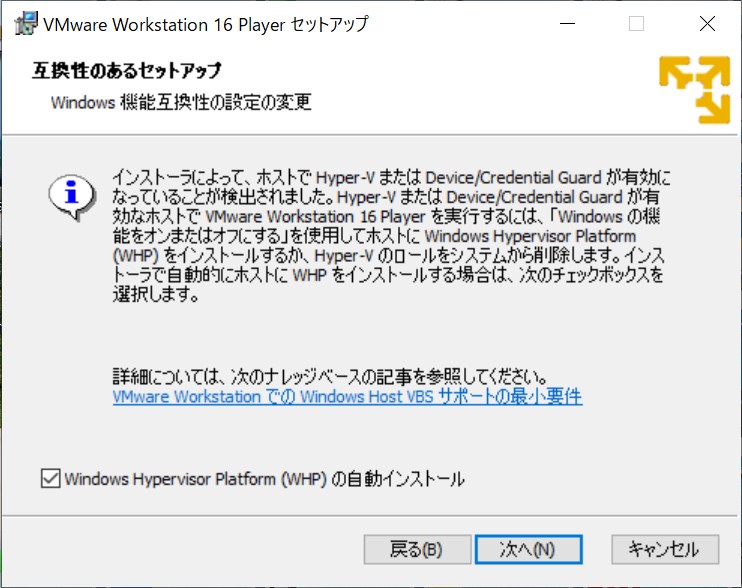742x588 pixels.
Task: Click the grayed-out maximize window button
Action: coord(636,24)
